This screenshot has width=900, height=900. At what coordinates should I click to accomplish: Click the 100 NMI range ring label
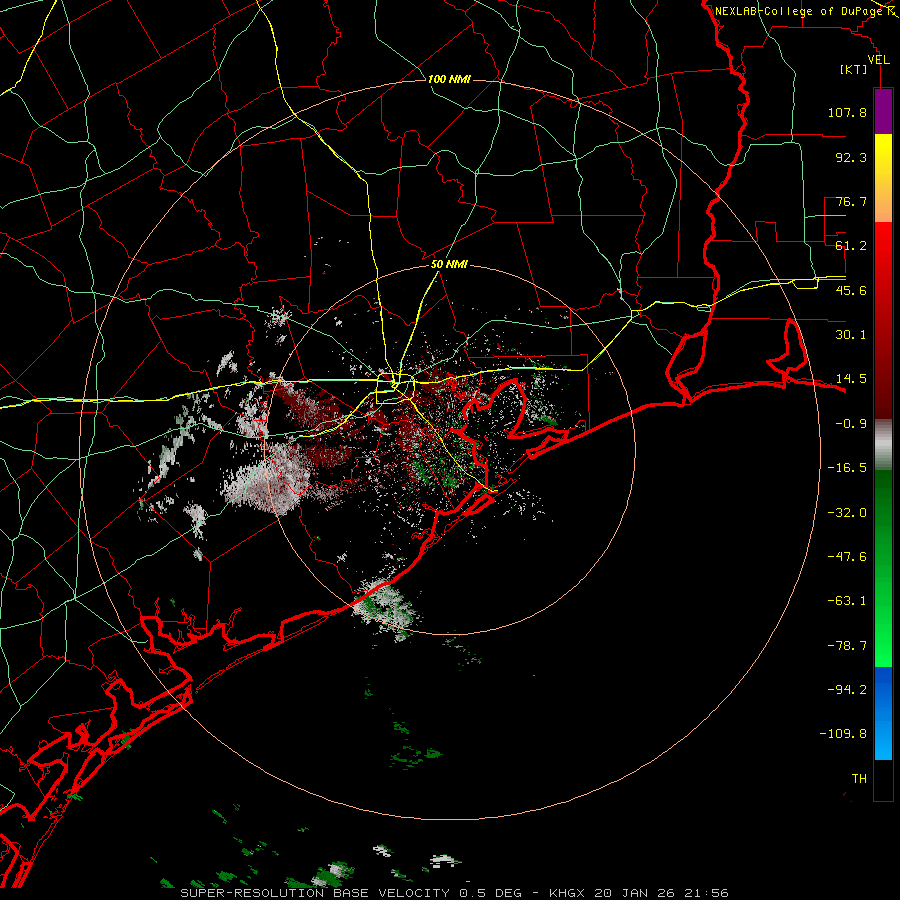[x=449, y=79]
